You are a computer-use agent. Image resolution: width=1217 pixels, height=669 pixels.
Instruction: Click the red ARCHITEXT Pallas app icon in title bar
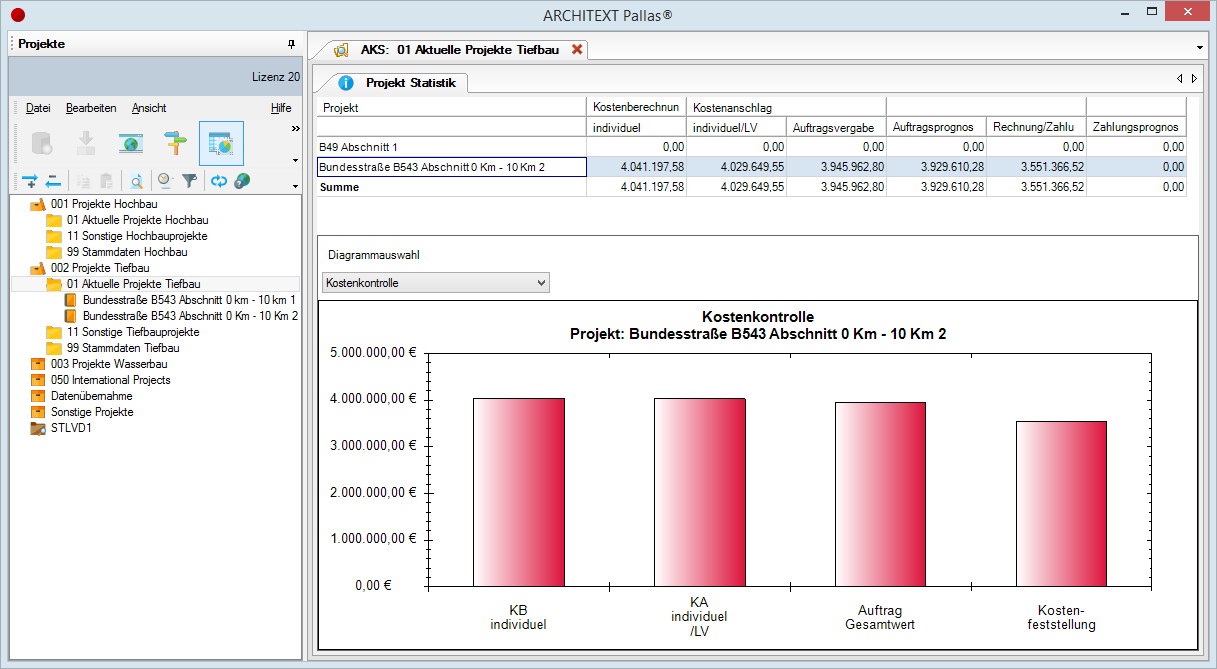coord(17,15)
